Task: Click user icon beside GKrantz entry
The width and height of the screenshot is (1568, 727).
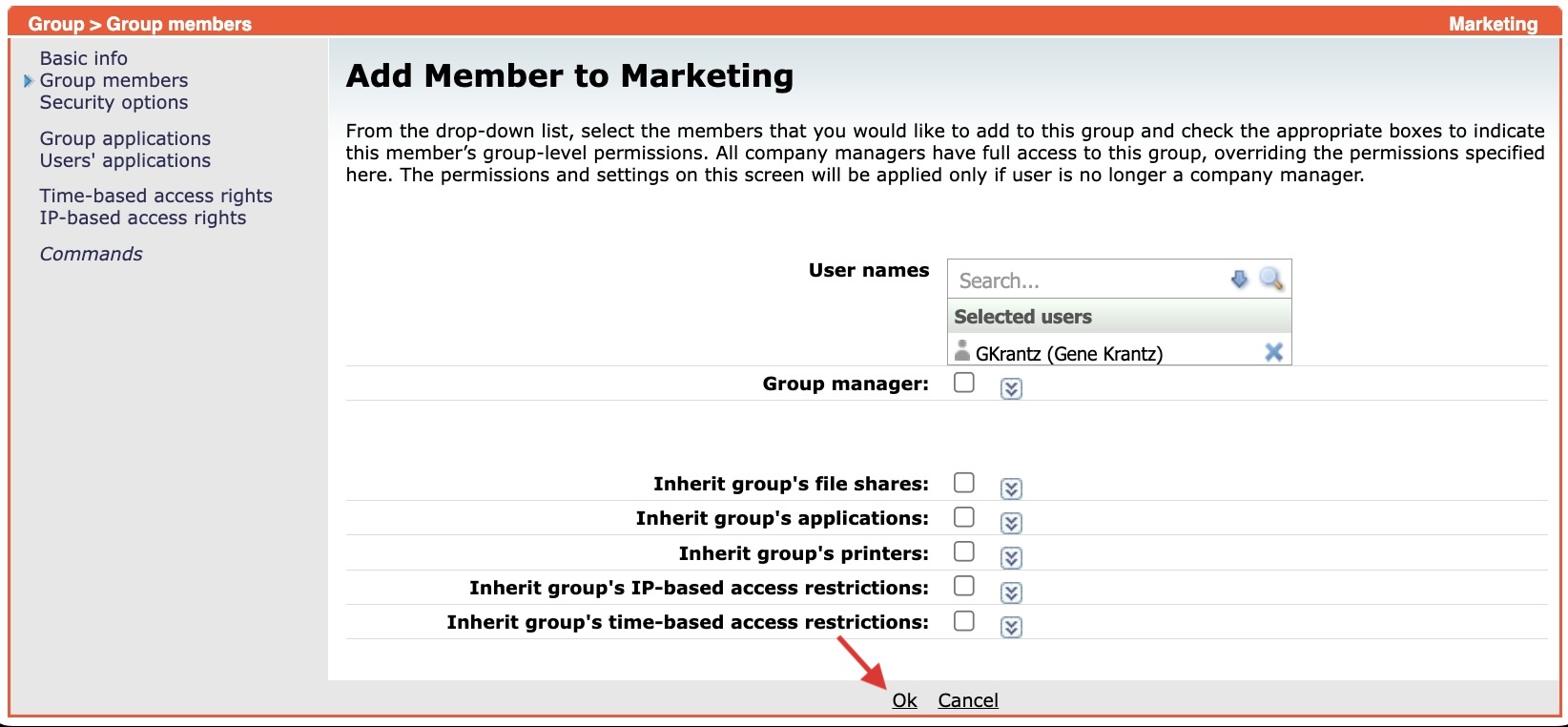Action: pyautogui.click(x=962, y=351)
